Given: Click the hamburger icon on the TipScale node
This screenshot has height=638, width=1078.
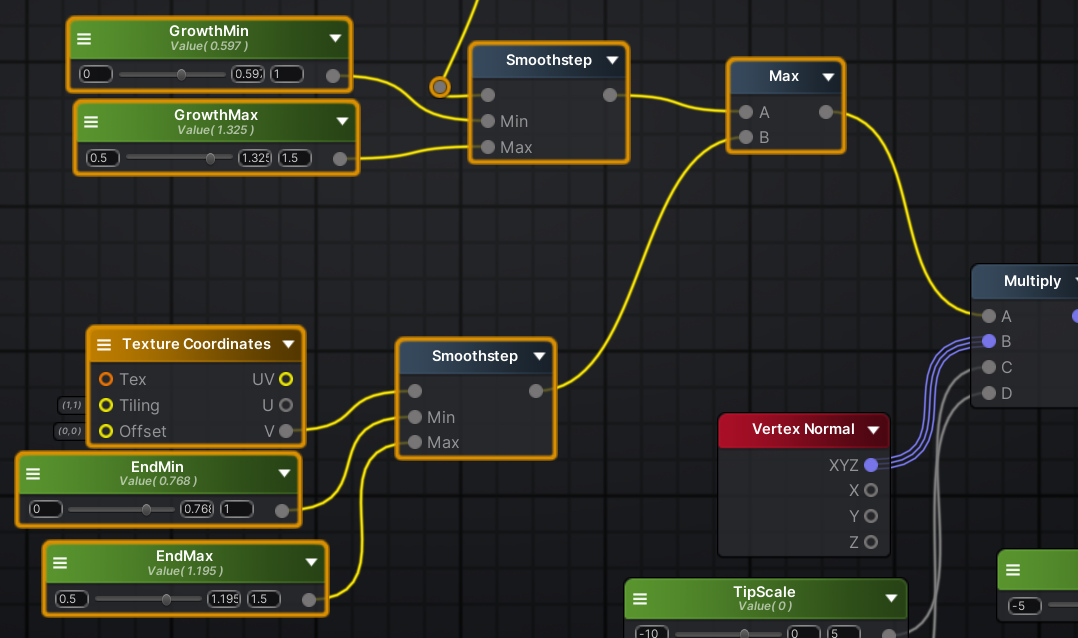Looking at the screenshot, I should [640, 598].
